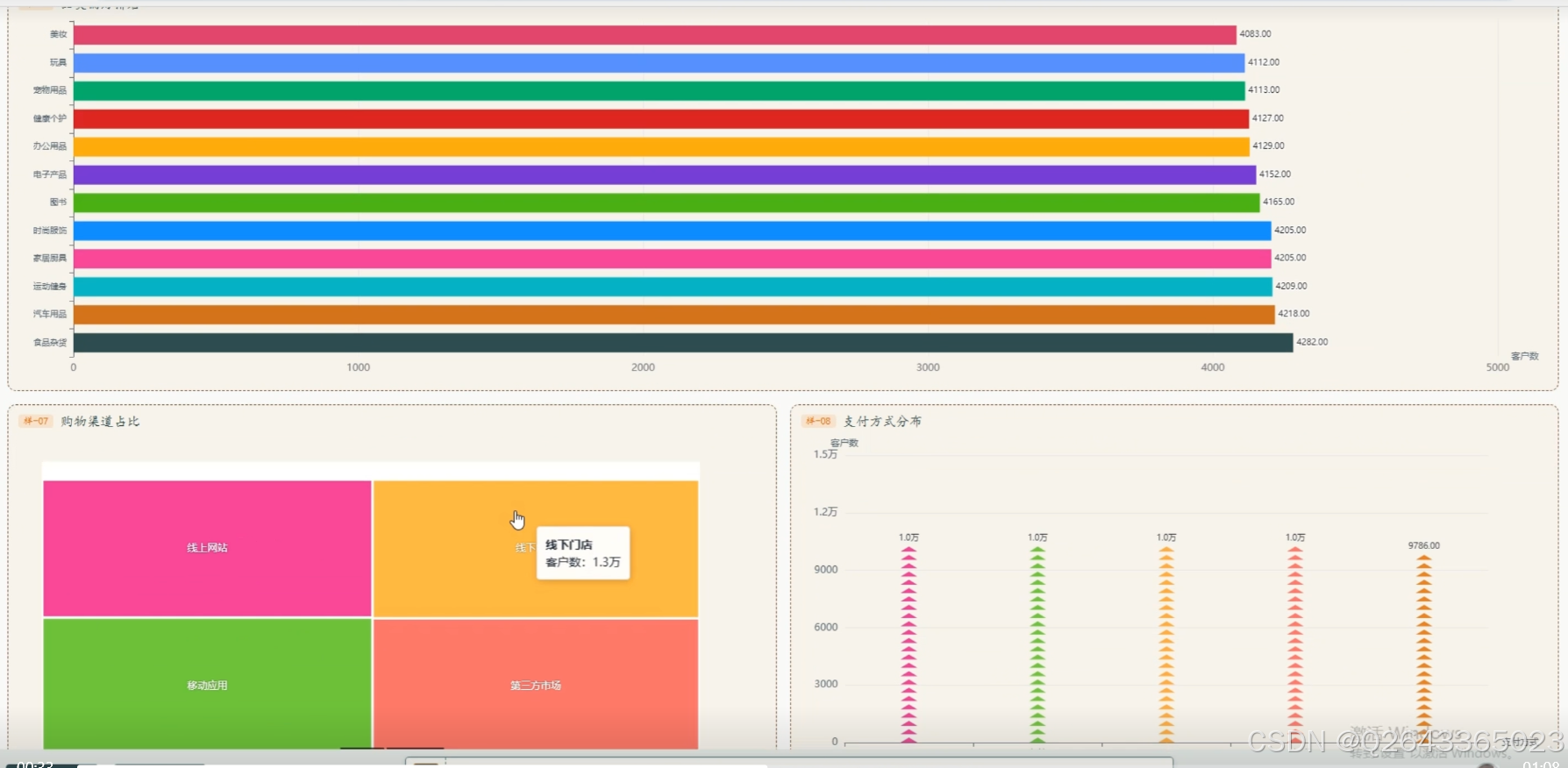Click the green 宠物用品 bar
1568x768 pixels.
[659, 90]
